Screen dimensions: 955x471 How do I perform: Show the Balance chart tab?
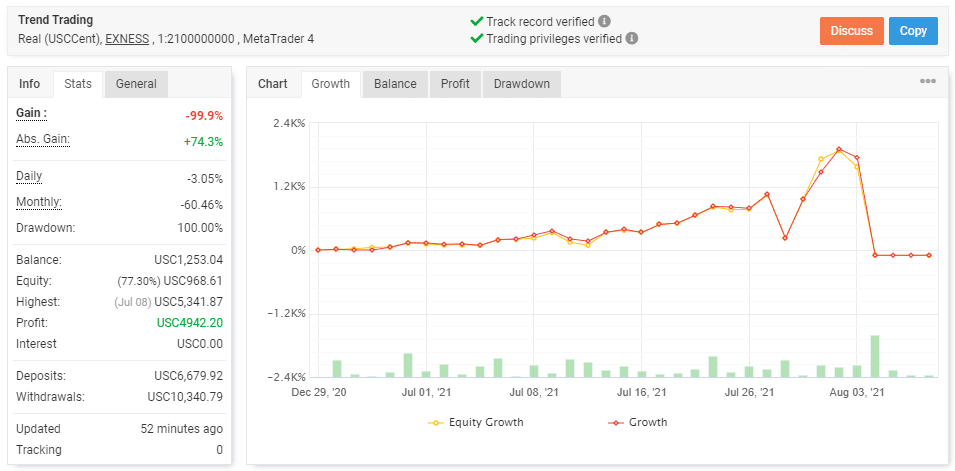pyautogui.click(x=395, y=84)
